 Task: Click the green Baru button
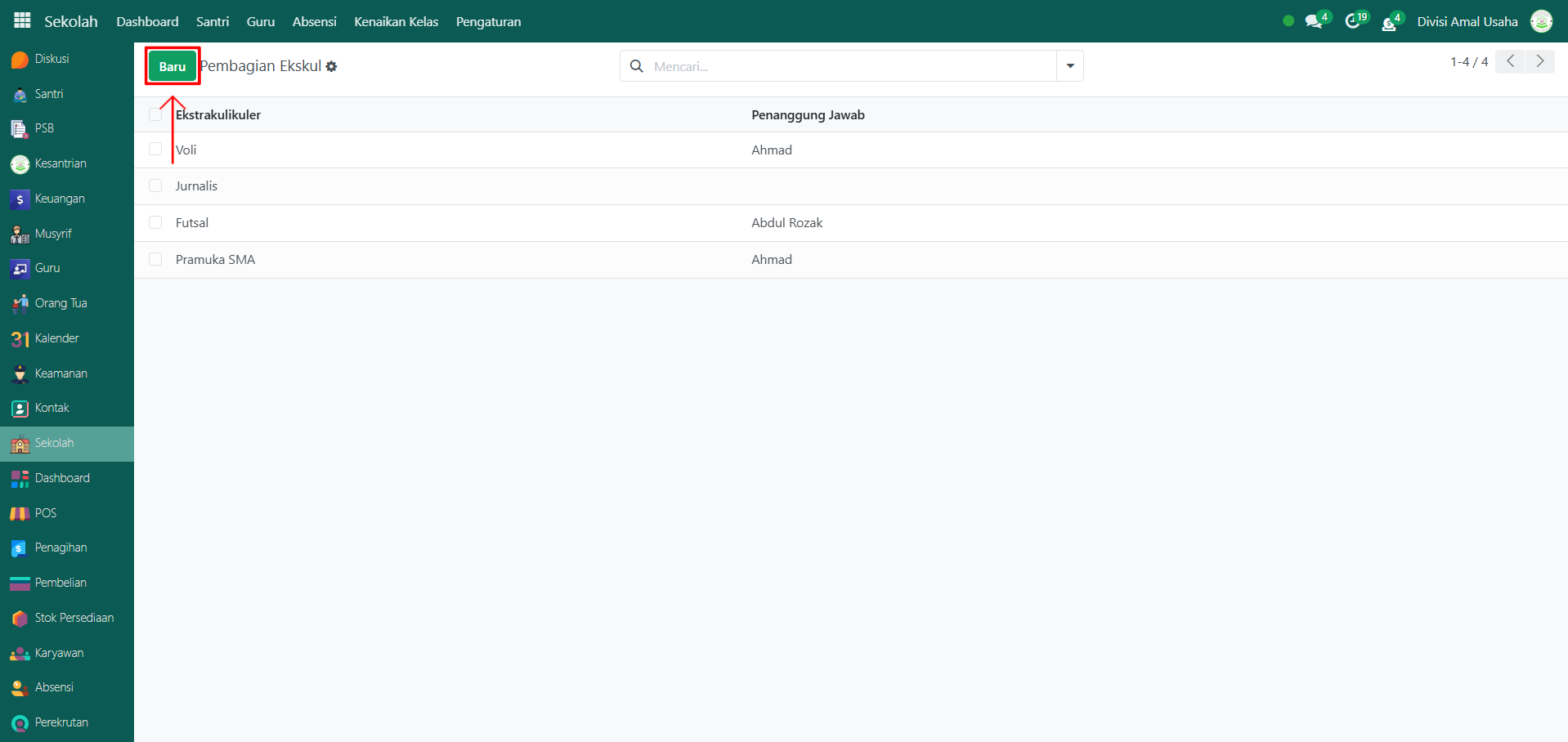172,66
